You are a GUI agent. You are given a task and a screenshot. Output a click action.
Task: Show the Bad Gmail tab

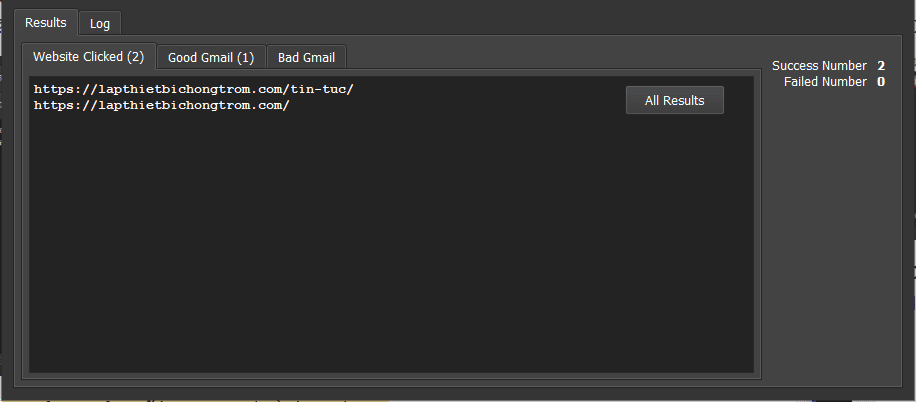click(x=306, y=57)
